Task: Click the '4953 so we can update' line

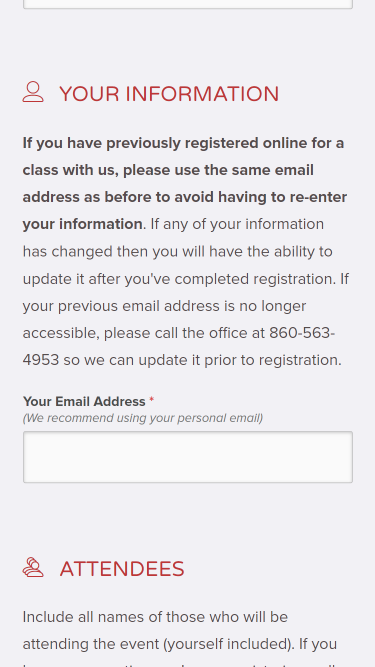Action: 182,360
